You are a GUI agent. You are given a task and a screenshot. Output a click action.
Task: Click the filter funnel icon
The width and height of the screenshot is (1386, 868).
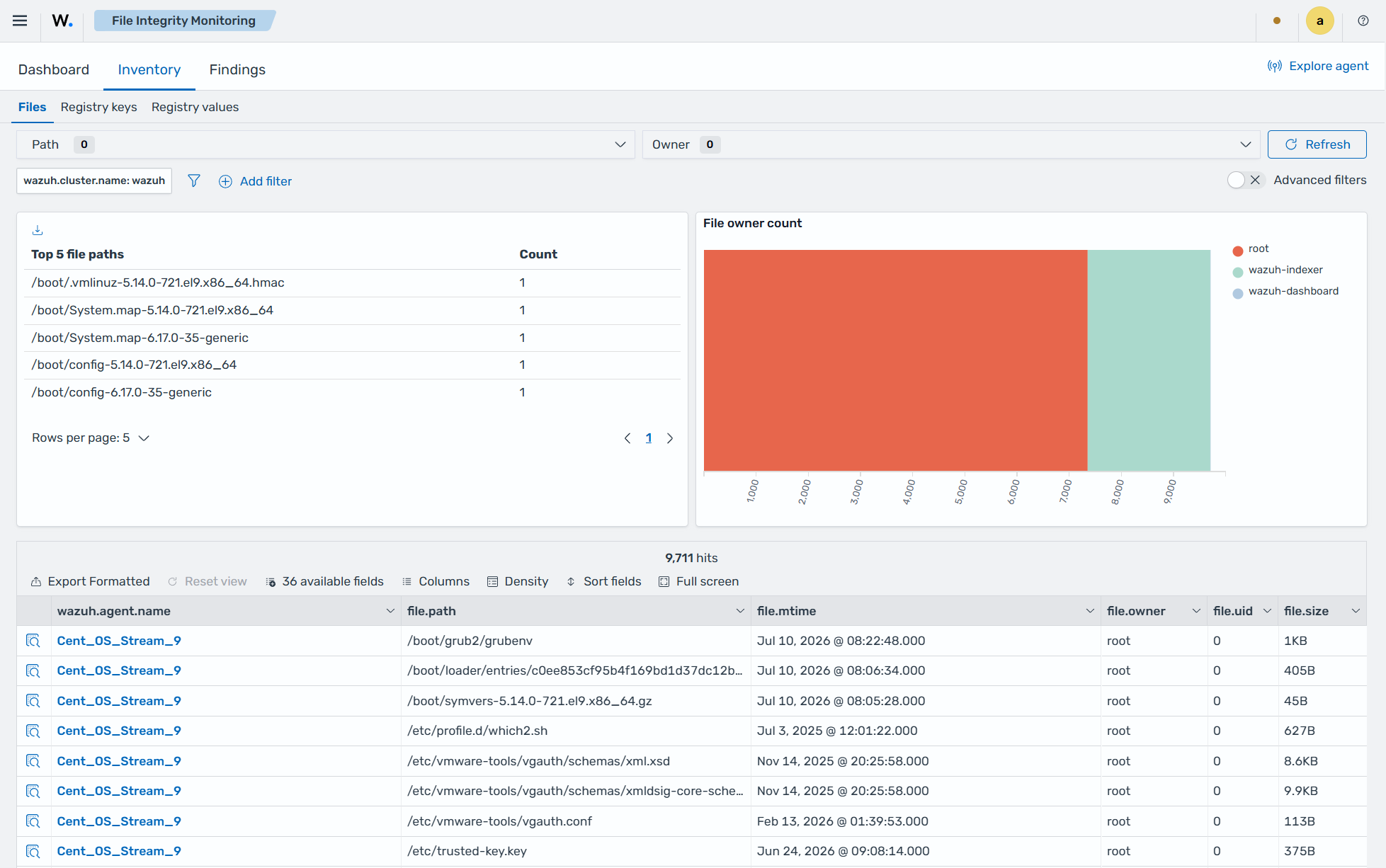[x=194, y=181]
